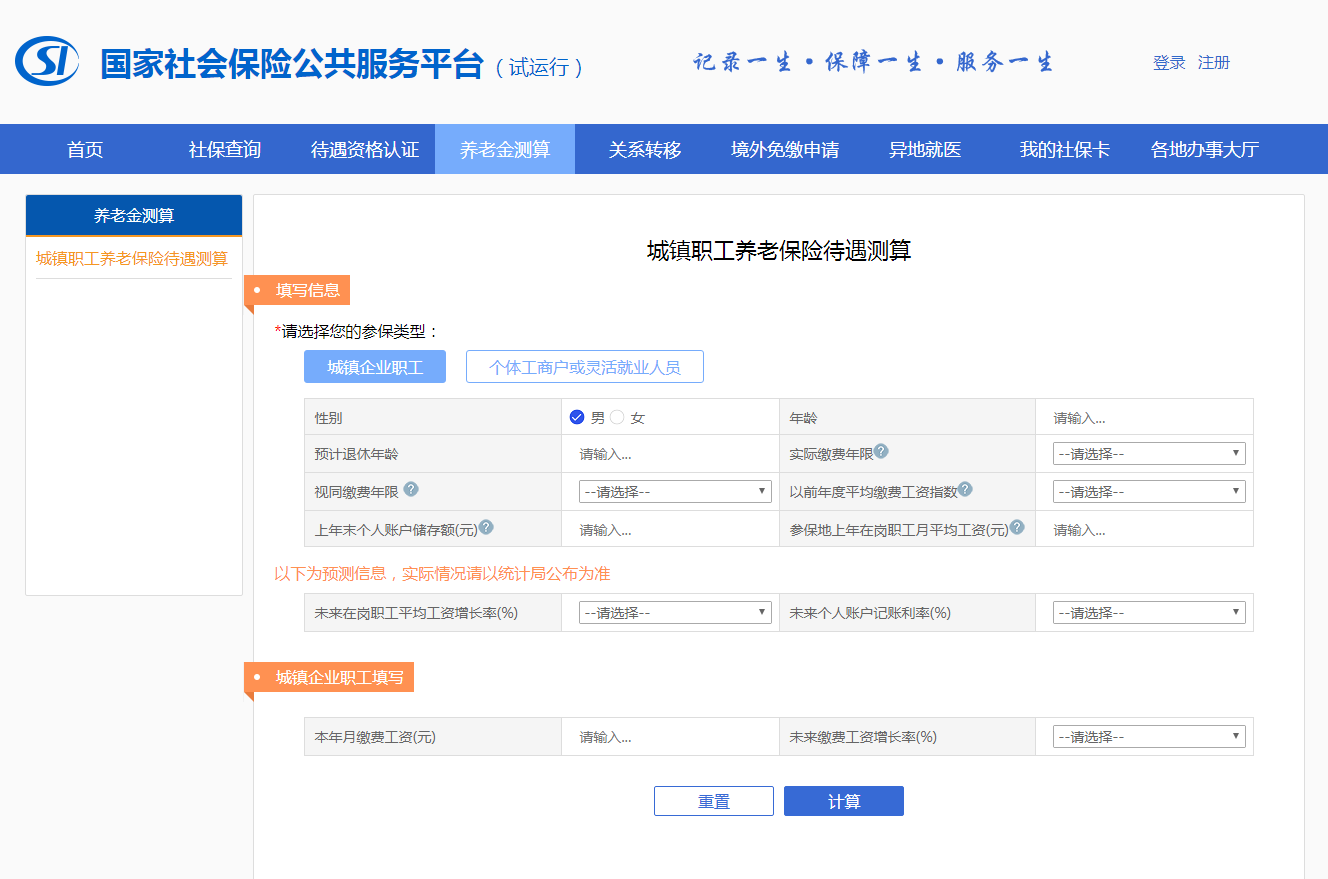Open help icon beside 上年末个人账户储存额

486,527
